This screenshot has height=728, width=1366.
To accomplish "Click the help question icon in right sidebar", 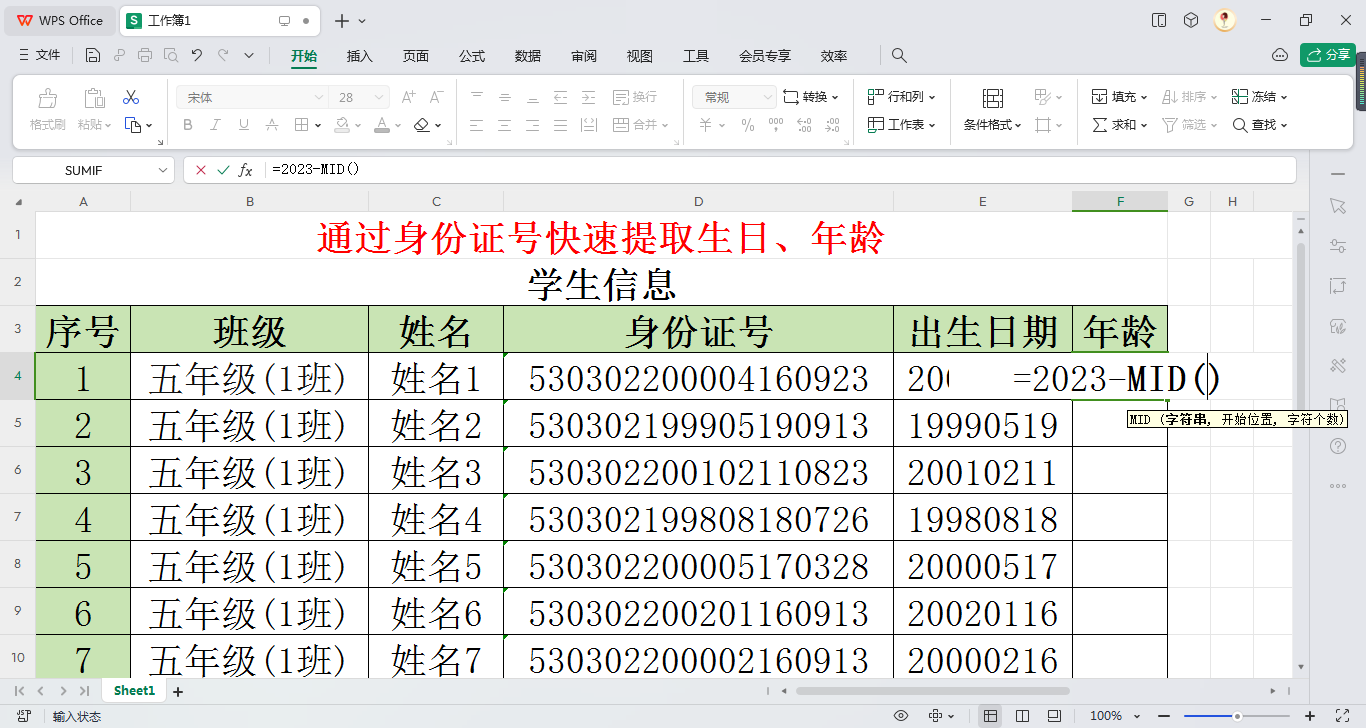I will pos(1338,445).
